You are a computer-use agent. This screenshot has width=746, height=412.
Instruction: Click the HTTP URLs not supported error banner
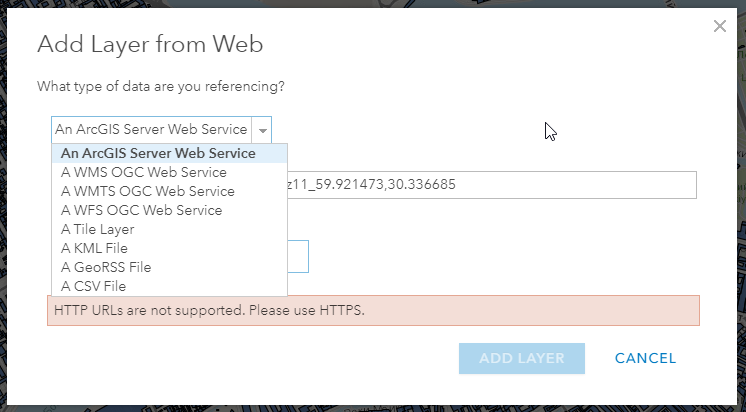[373, 310]
